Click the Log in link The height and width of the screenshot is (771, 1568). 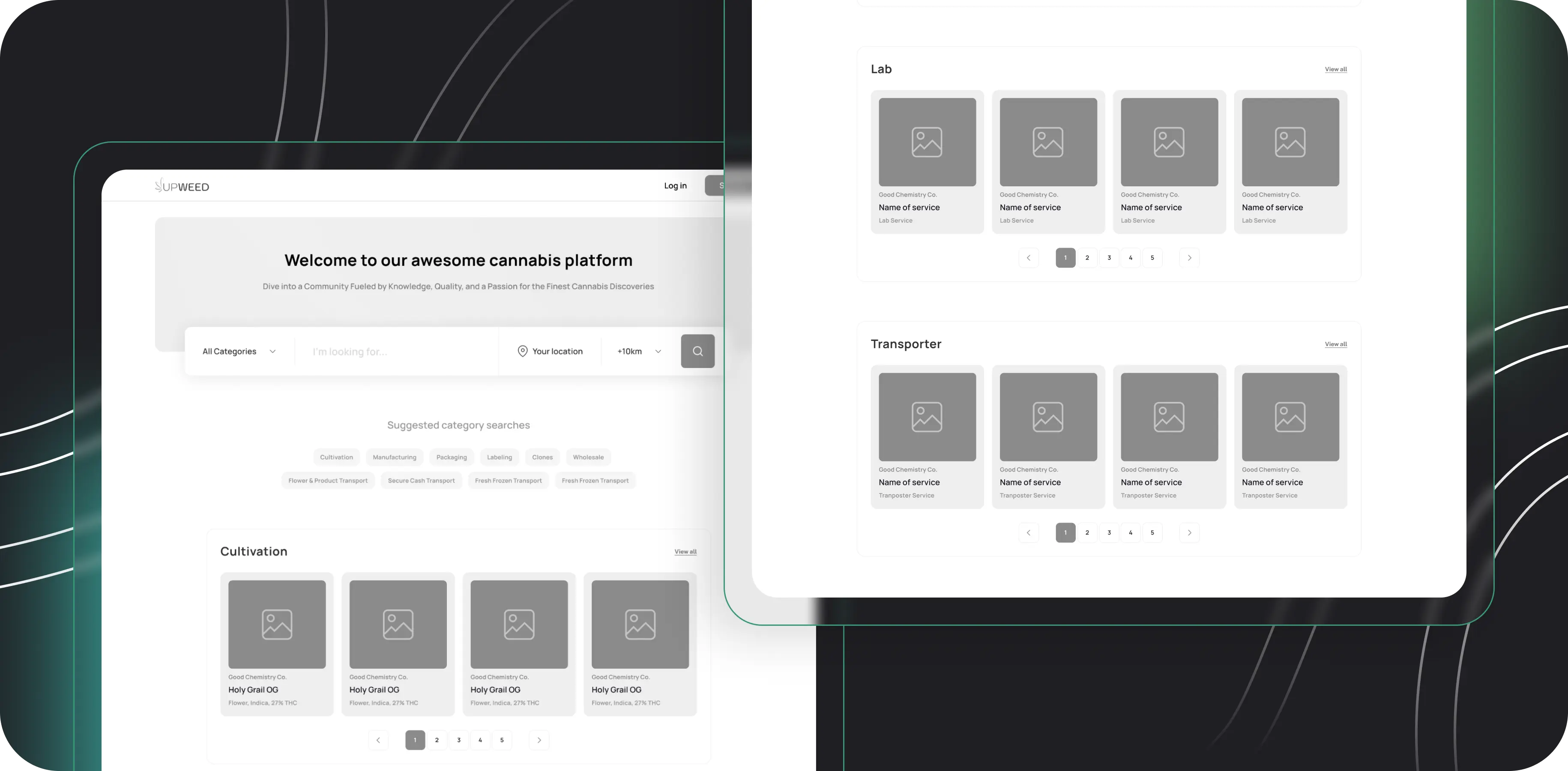click(675, 185)
